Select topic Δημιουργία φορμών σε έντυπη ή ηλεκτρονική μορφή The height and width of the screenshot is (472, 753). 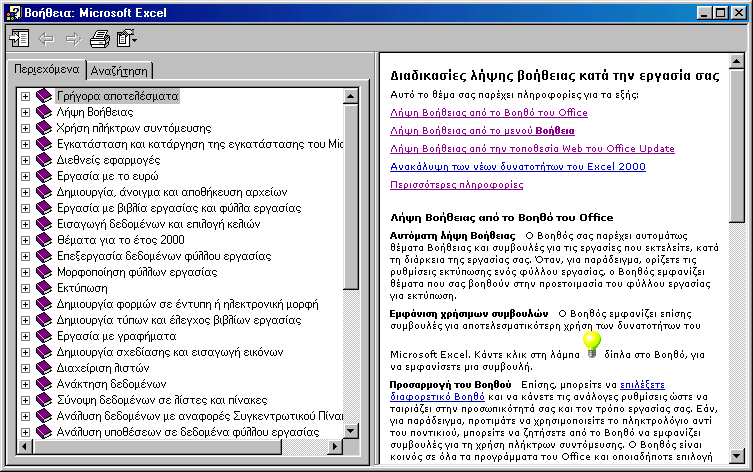(187, 304)
